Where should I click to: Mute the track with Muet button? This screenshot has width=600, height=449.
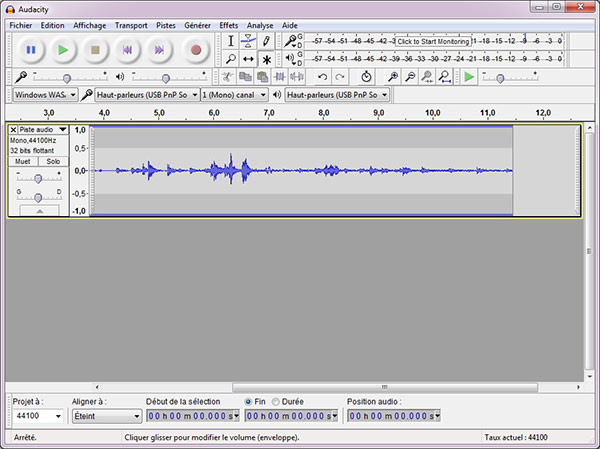[x=23, y=162]
